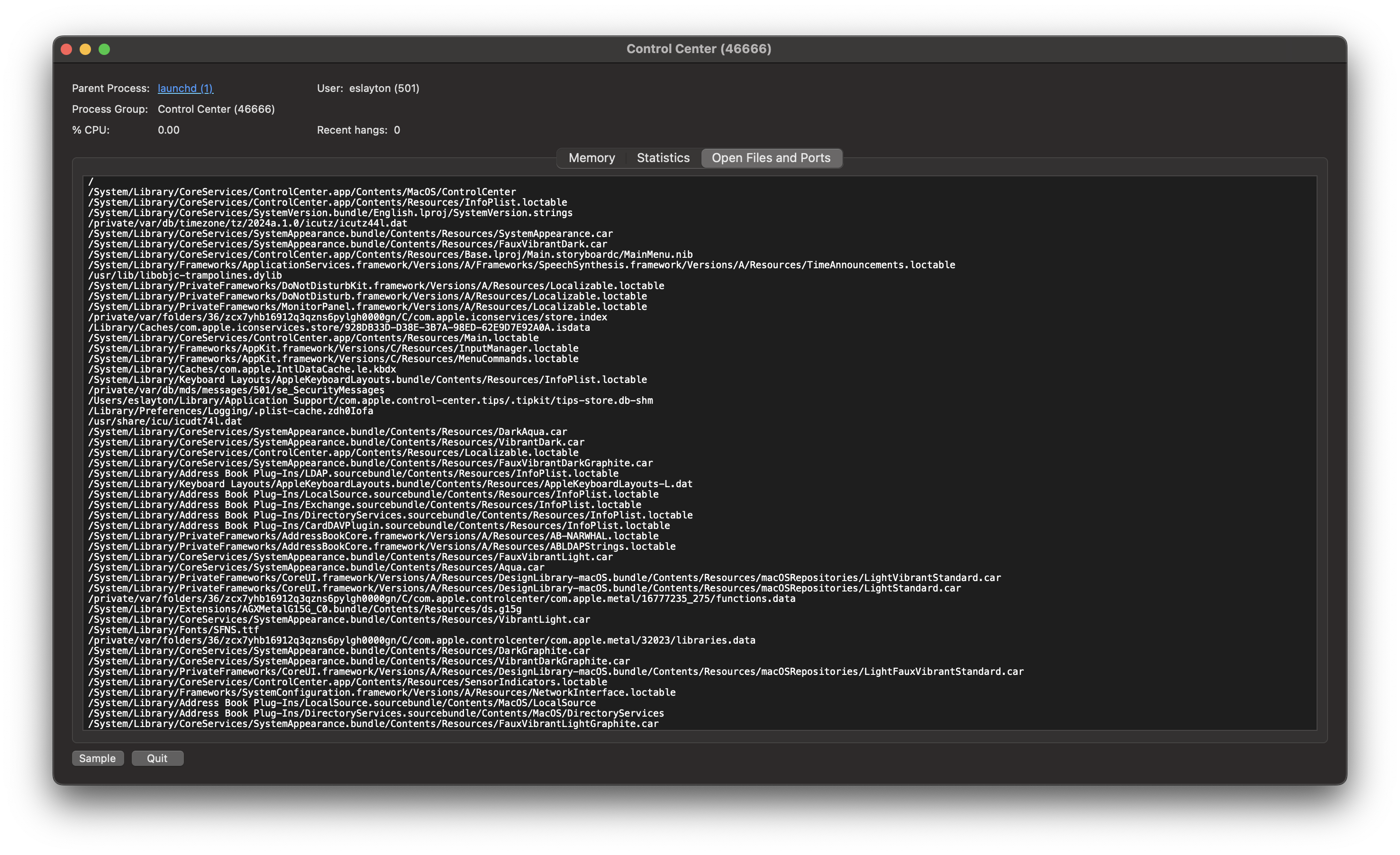Open the launchd (1) parent process link
This screenshot has height=855, width=1400.
(185, 88)
